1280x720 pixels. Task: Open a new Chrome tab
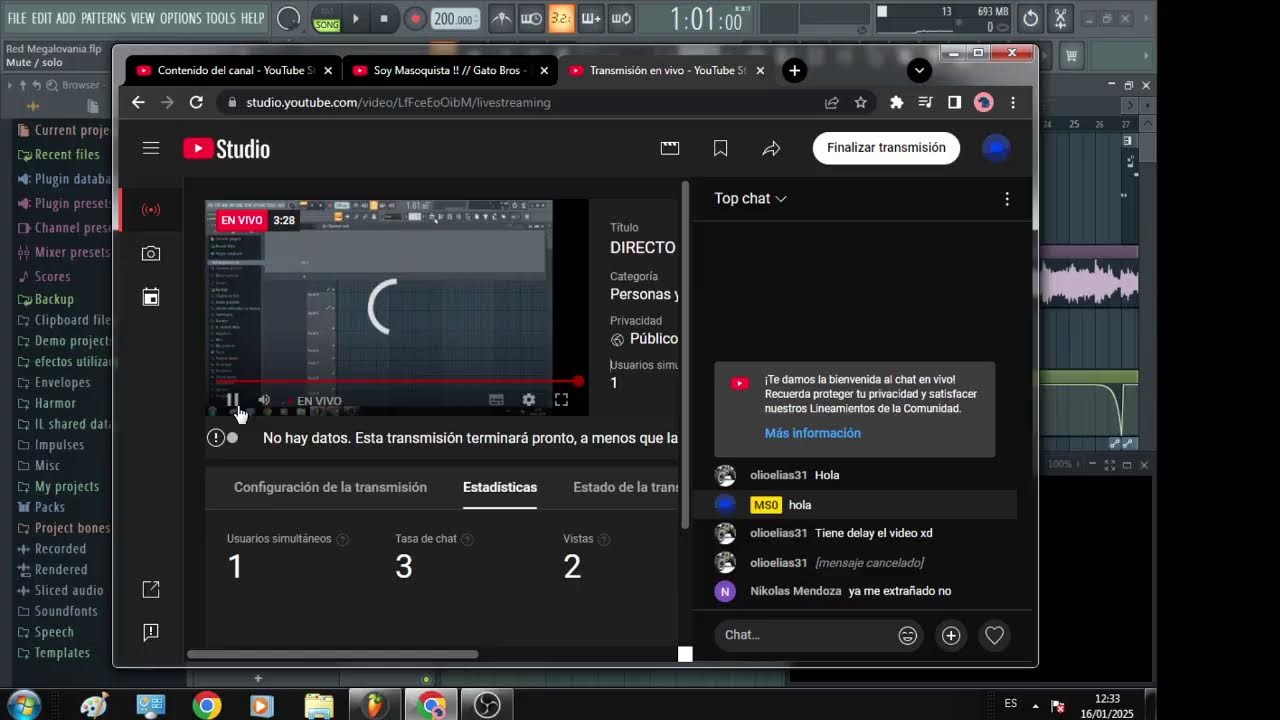pyautogui.click(x=794, y=70)
